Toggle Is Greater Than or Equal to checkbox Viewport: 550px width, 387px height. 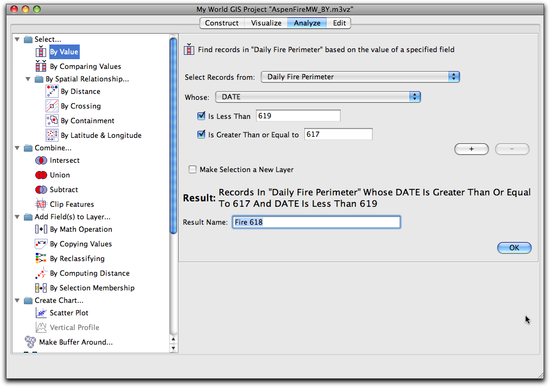pyautogui.click(x=201, y=134)
